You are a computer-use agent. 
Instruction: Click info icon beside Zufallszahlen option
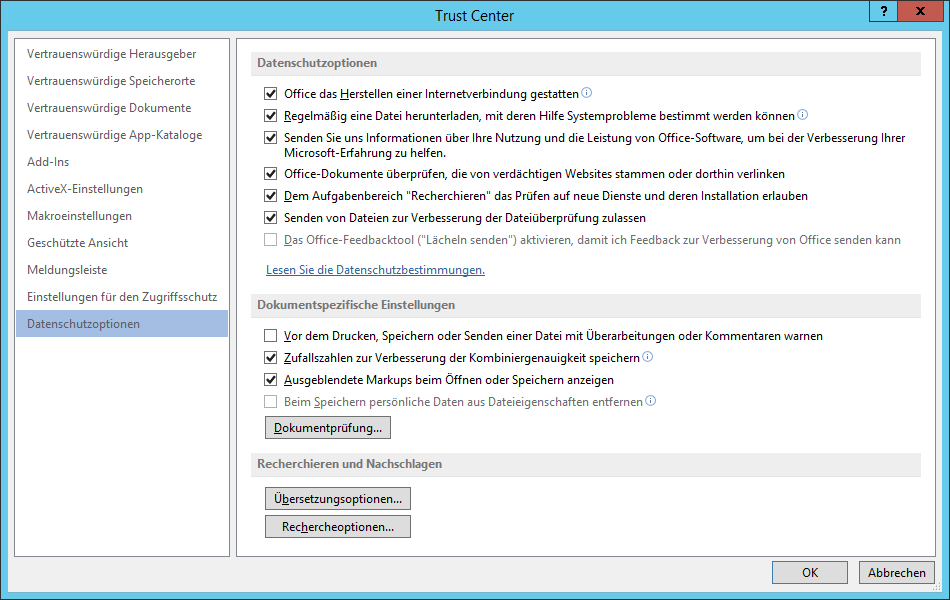[x=648, y=356]
